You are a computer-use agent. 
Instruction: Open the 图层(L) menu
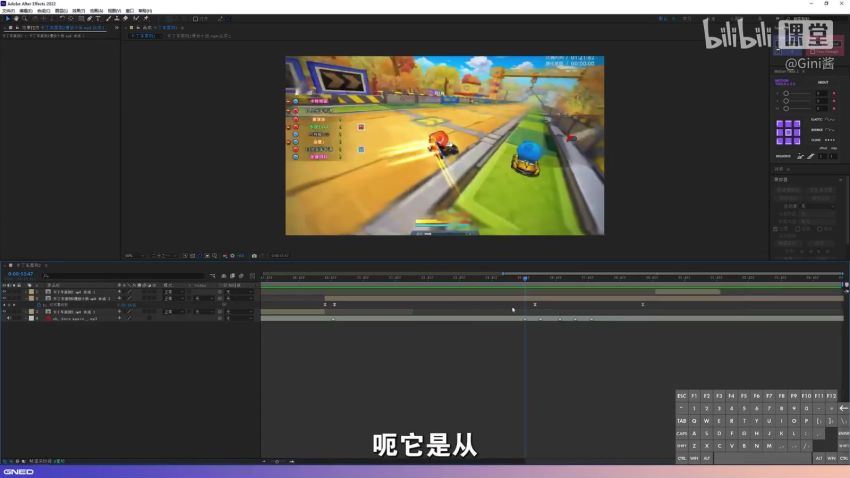61,11
